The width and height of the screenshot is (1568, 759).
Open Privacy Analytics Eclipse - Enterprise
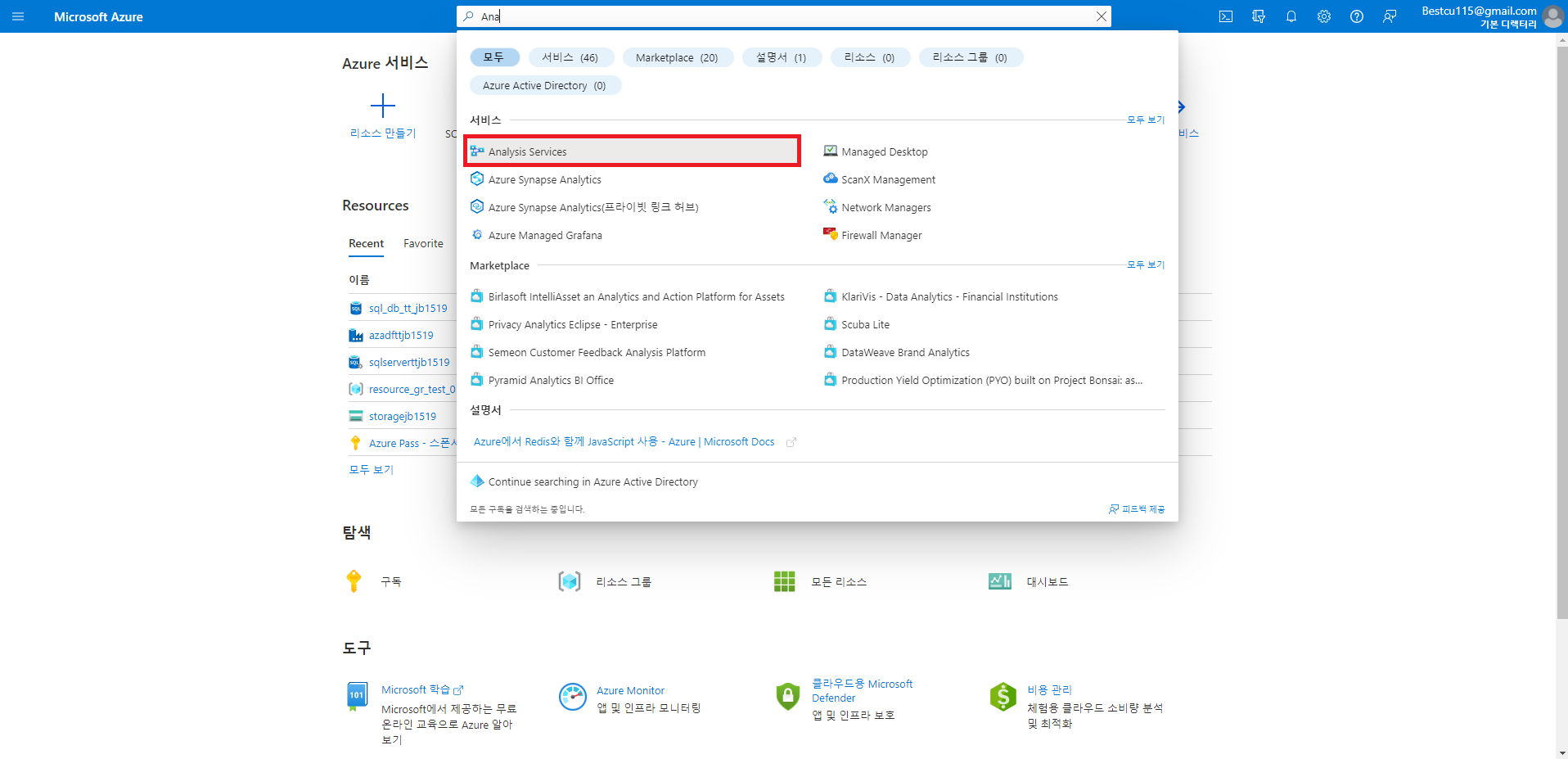(573, 324)
